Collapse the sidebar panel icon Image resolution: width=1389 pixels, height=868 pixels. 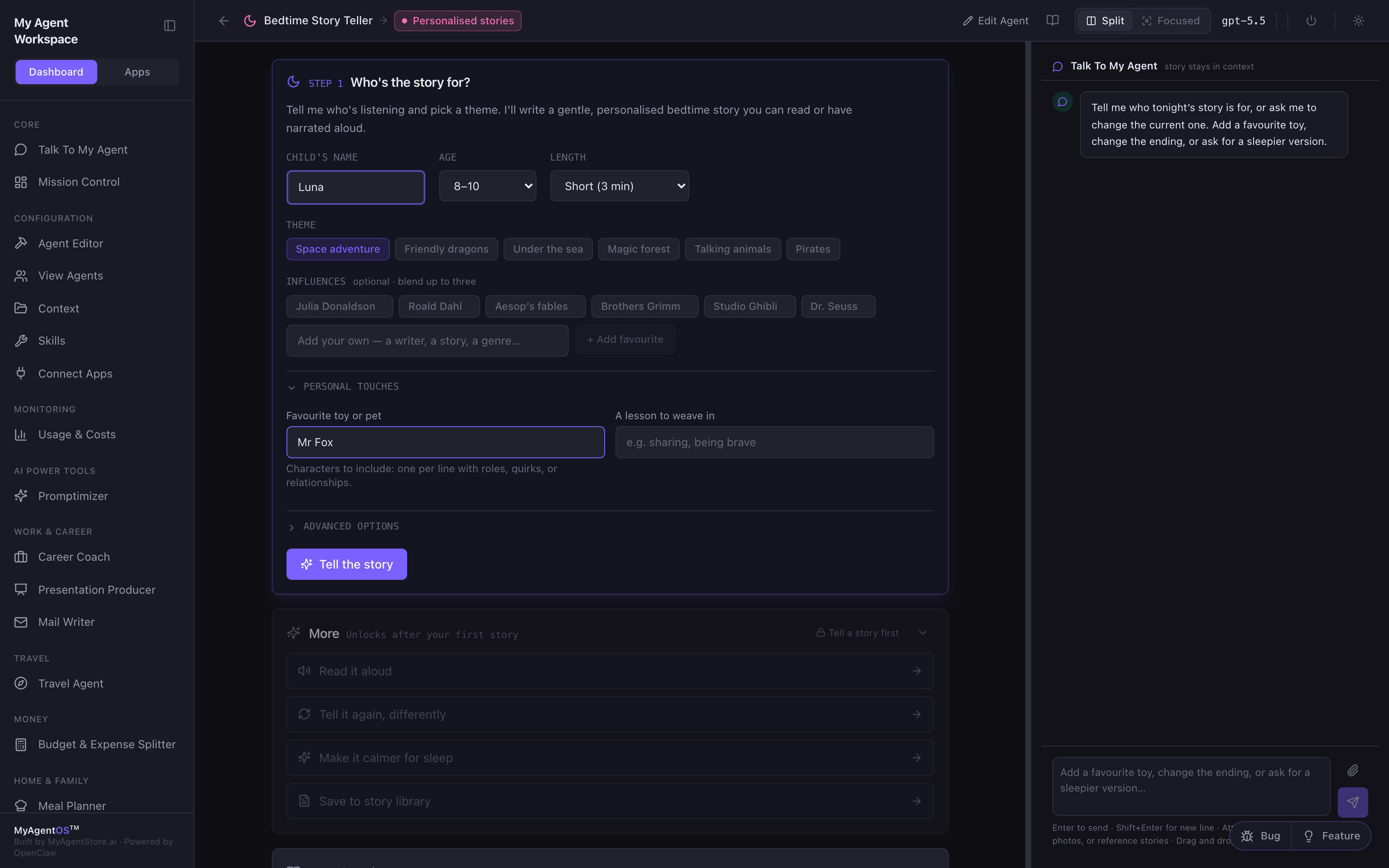pyautogui.click(x=169, y=26)
